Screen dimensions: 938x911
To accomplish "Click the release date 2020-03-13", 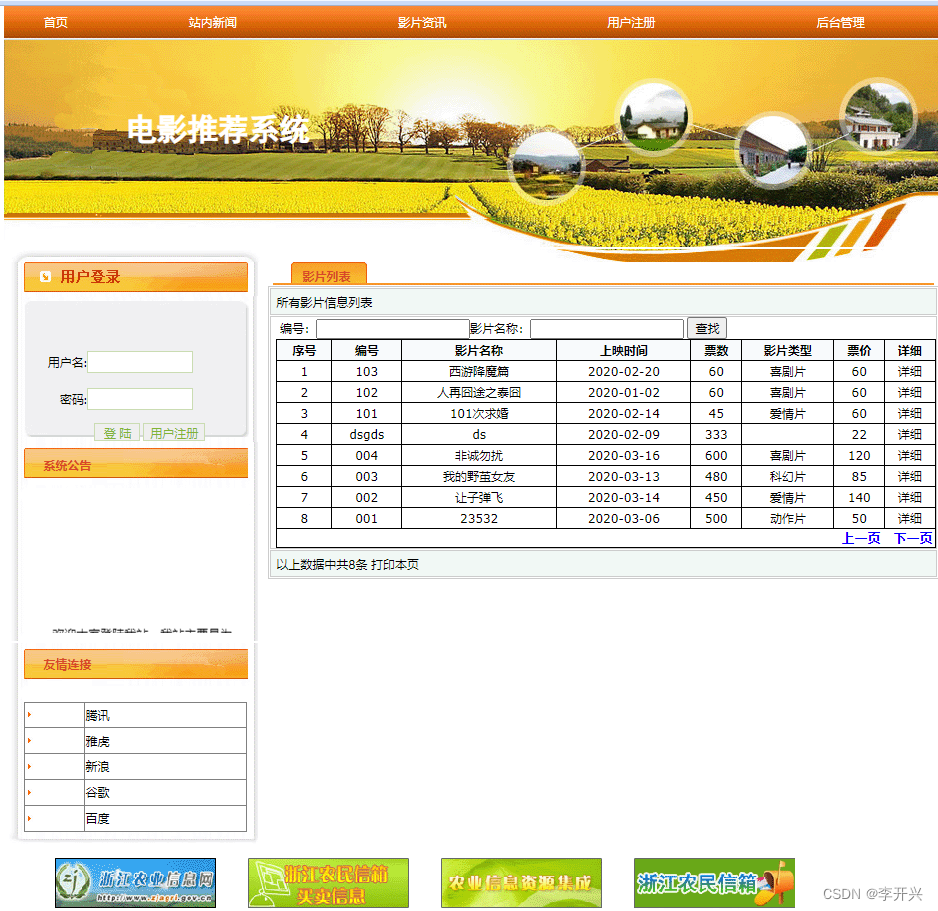I will [623, 476].
